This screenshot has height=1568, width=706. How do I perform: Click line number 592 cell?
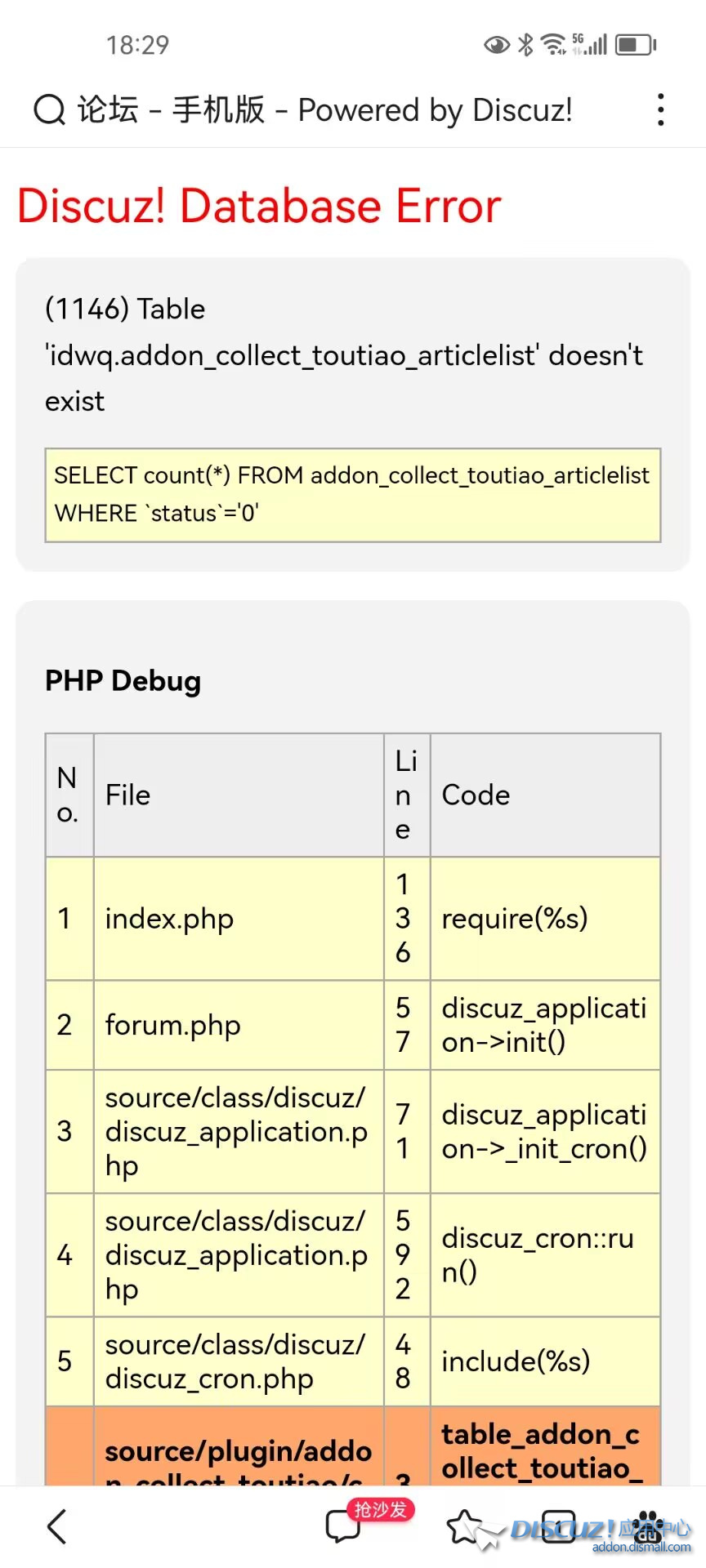[407, 1255]
